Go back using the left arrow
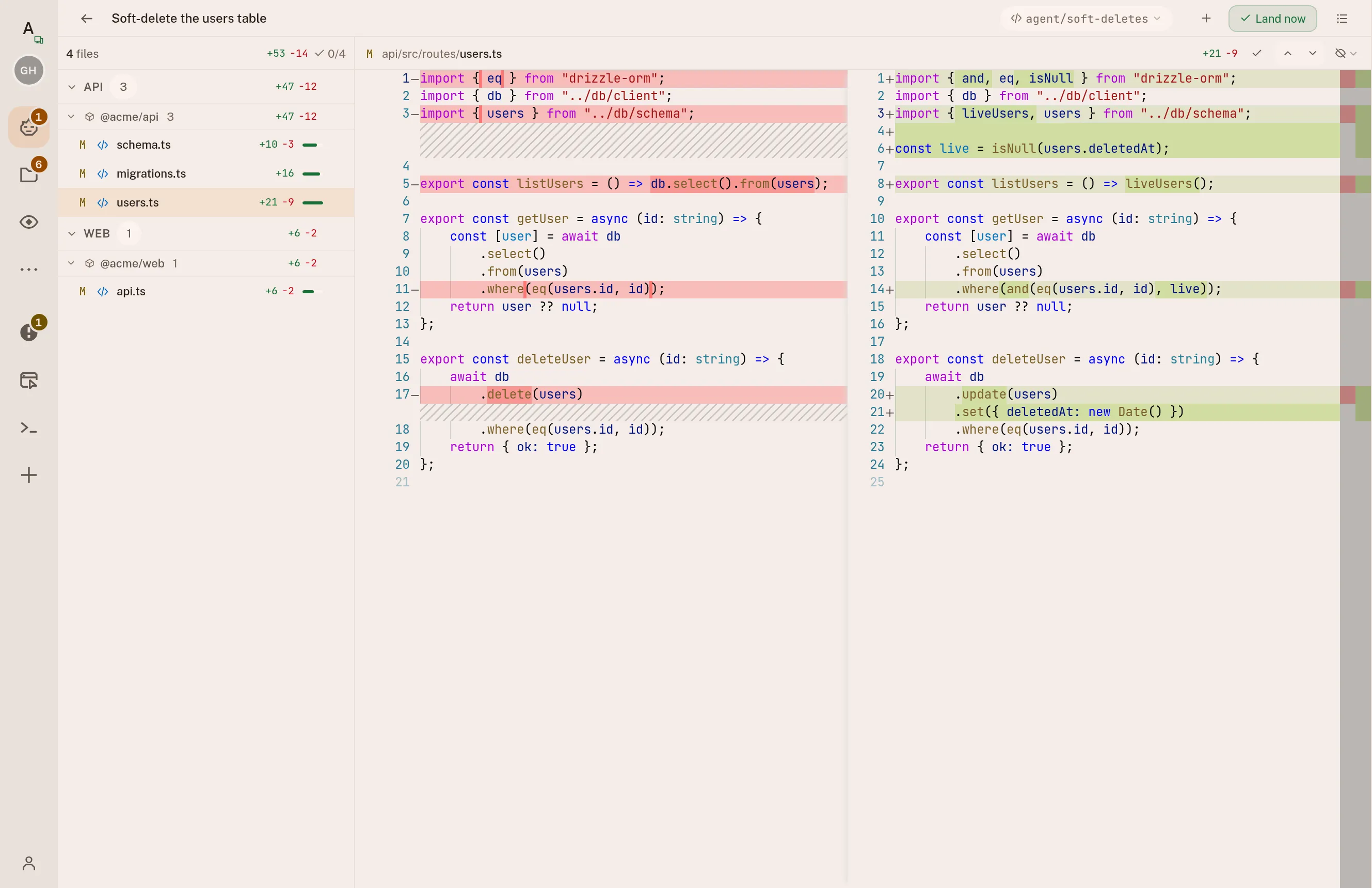Viewport: 1372px width, 888px height. (87, 19)
